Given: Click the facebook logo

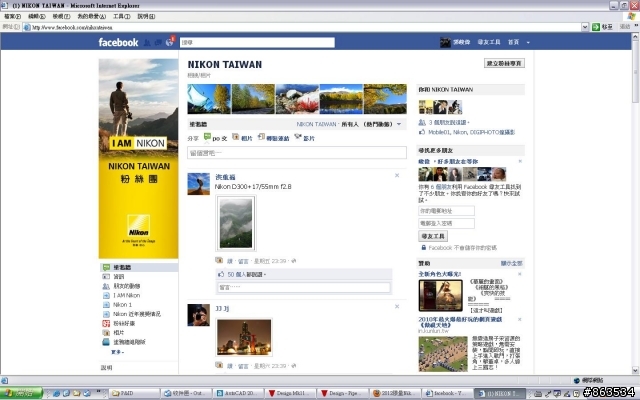Looking at the screenshot, I should [118, 42].
